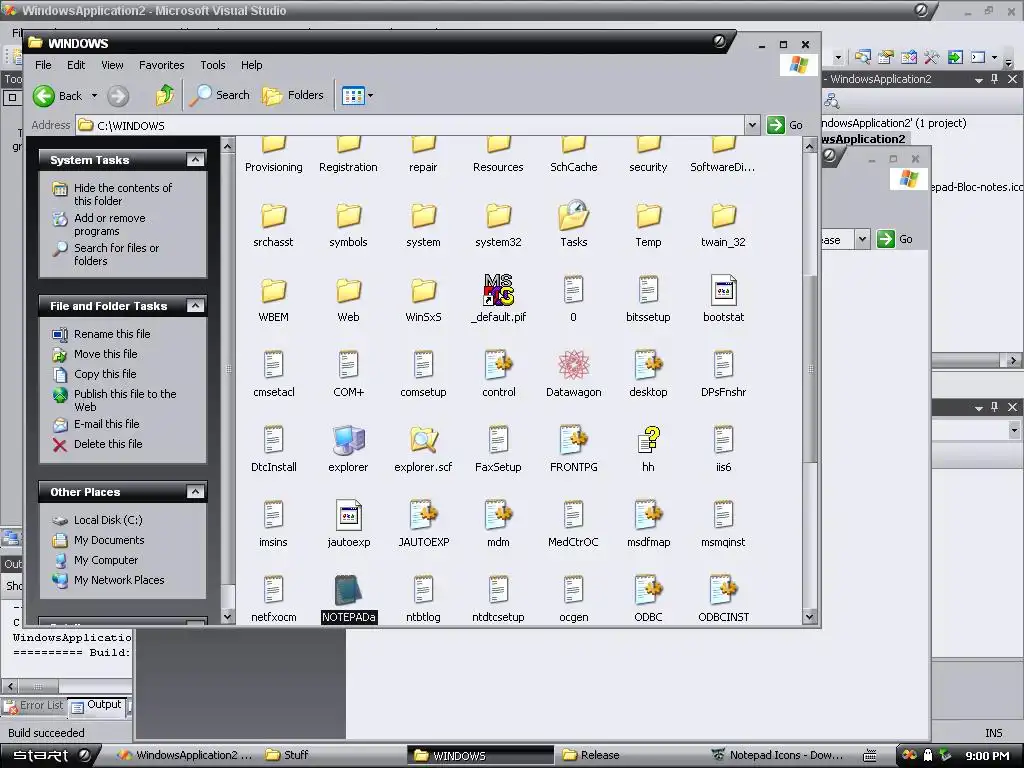Click Copy this file link
This screenshot has height=768, width=1024.
point(104,374)
